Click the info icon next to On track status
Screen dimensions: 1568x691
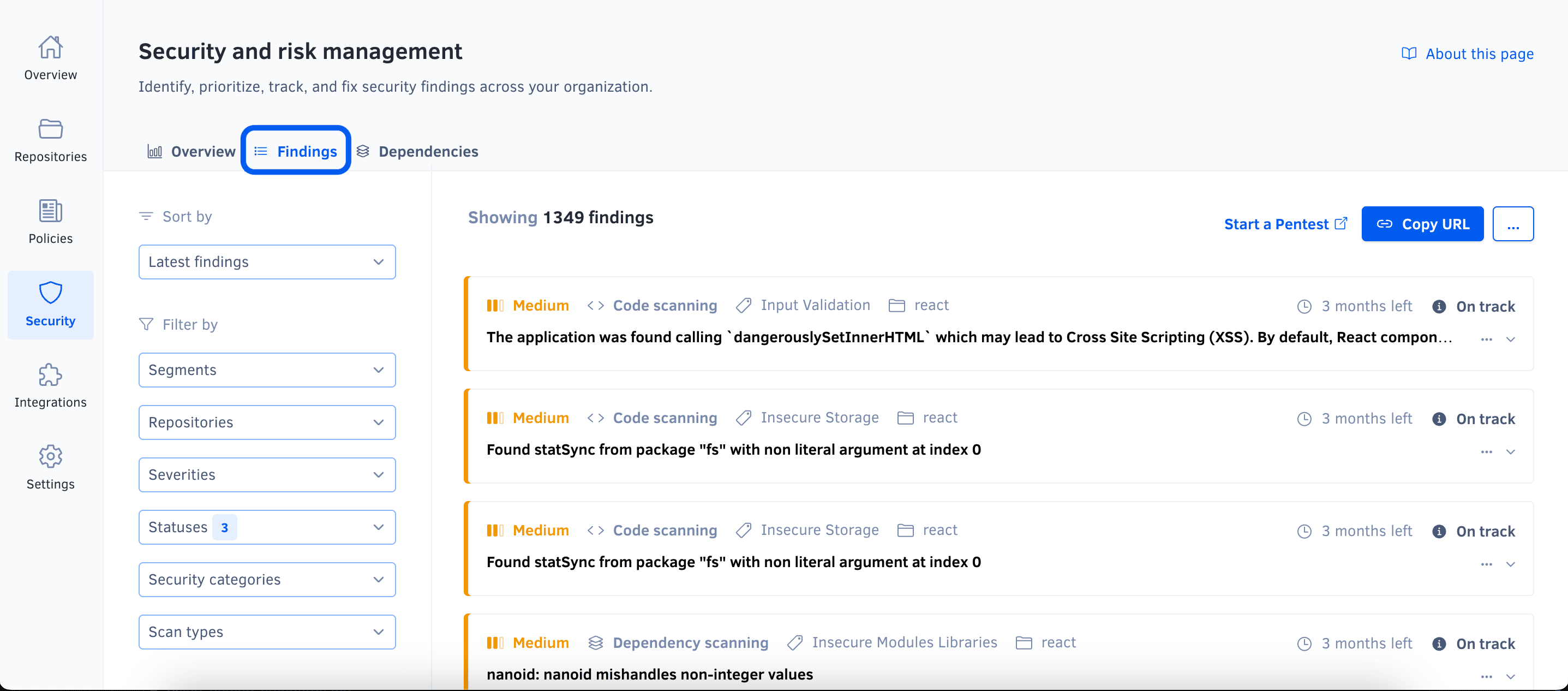click(1439, 306)
